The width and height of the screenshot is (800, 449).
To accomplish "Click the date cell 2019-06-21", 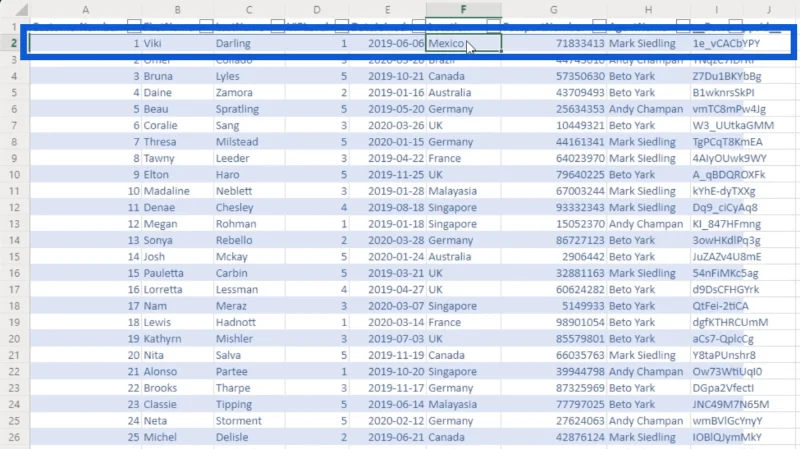I will point(388,437).
